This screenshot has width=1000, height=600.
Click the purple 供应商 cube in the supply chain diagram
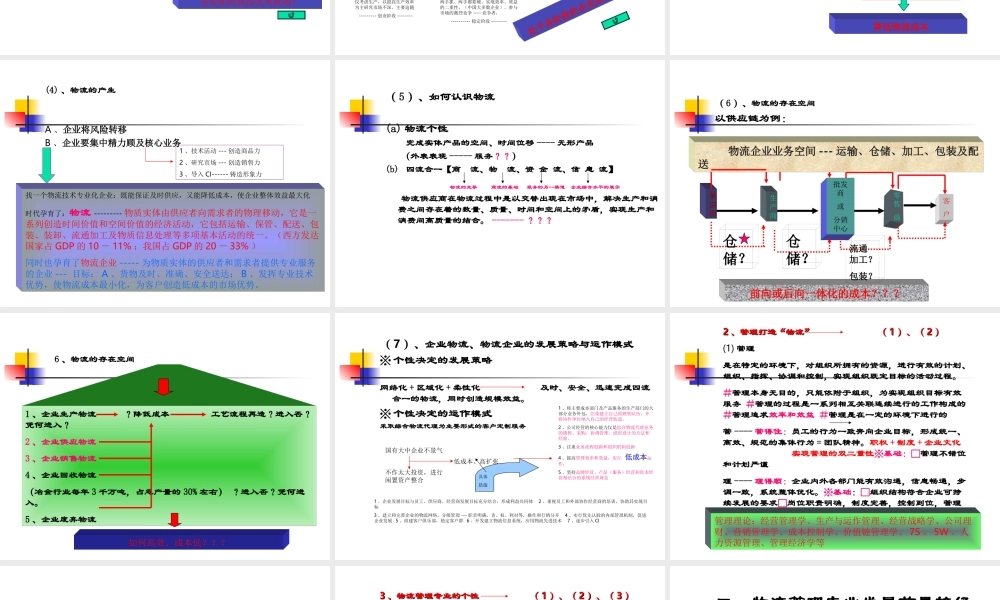pos(707,205)
